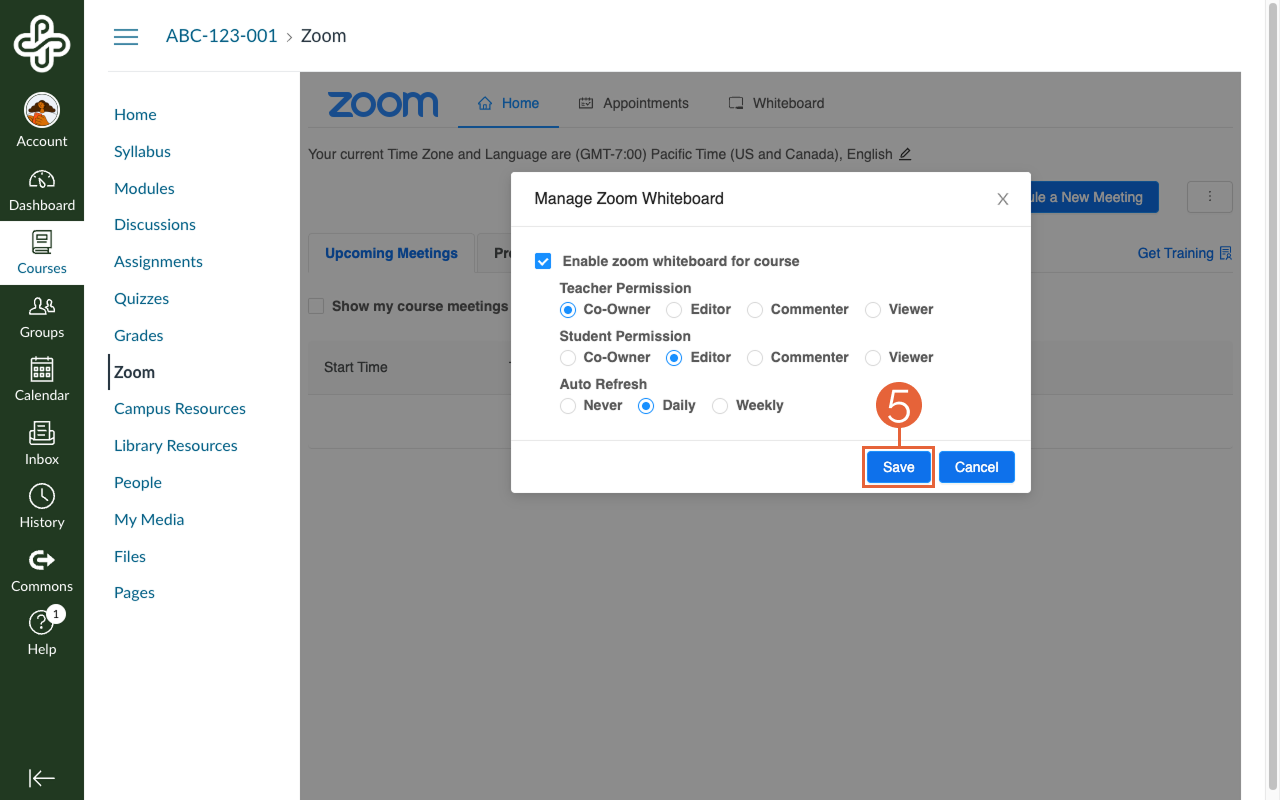Viewport: 1280px width, 800px height.
Task: Switch to Zoom Home tab
Action: [508, 103]
